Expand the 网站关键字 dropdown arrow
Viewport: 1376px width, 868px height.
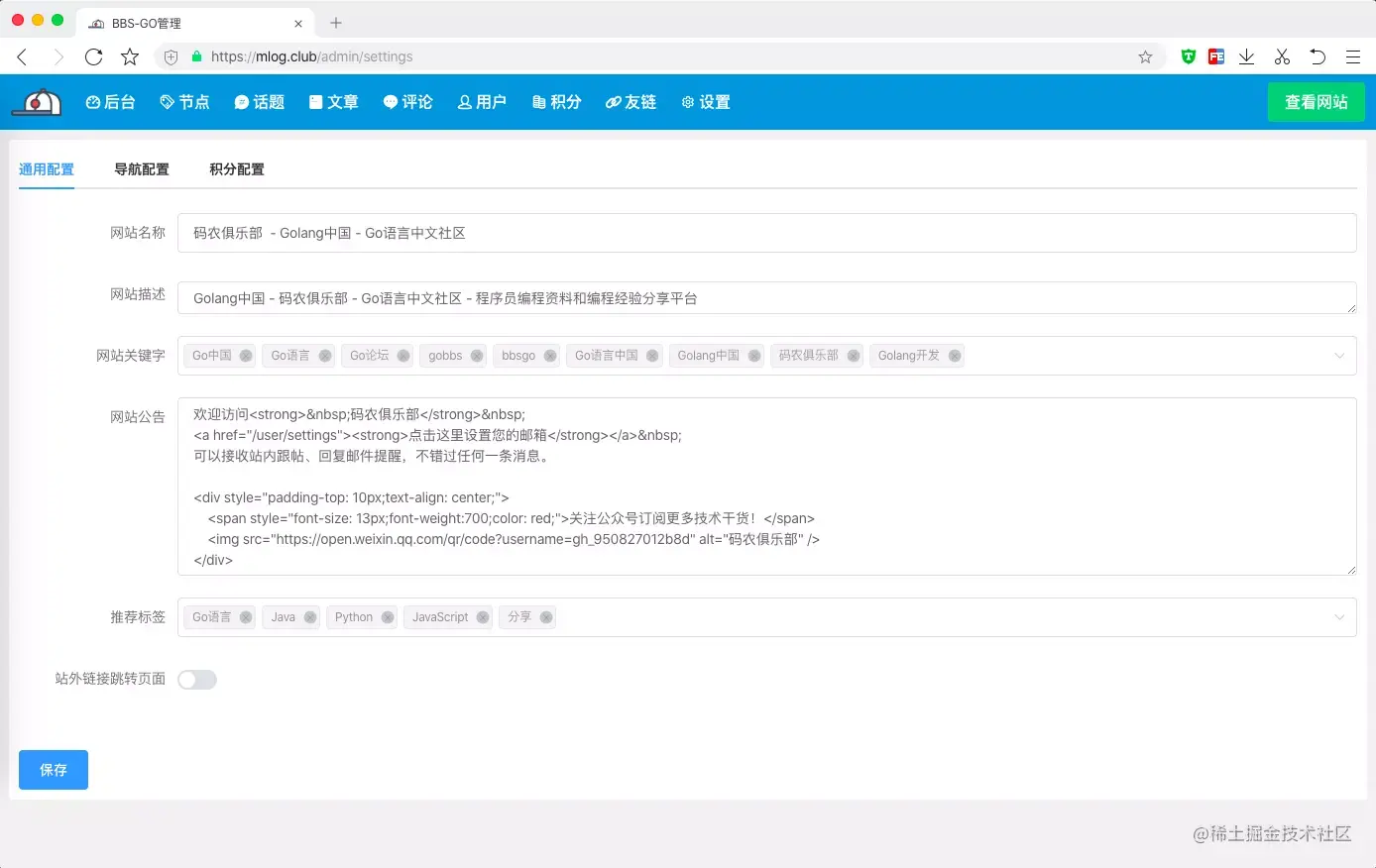coord(1339,356)
